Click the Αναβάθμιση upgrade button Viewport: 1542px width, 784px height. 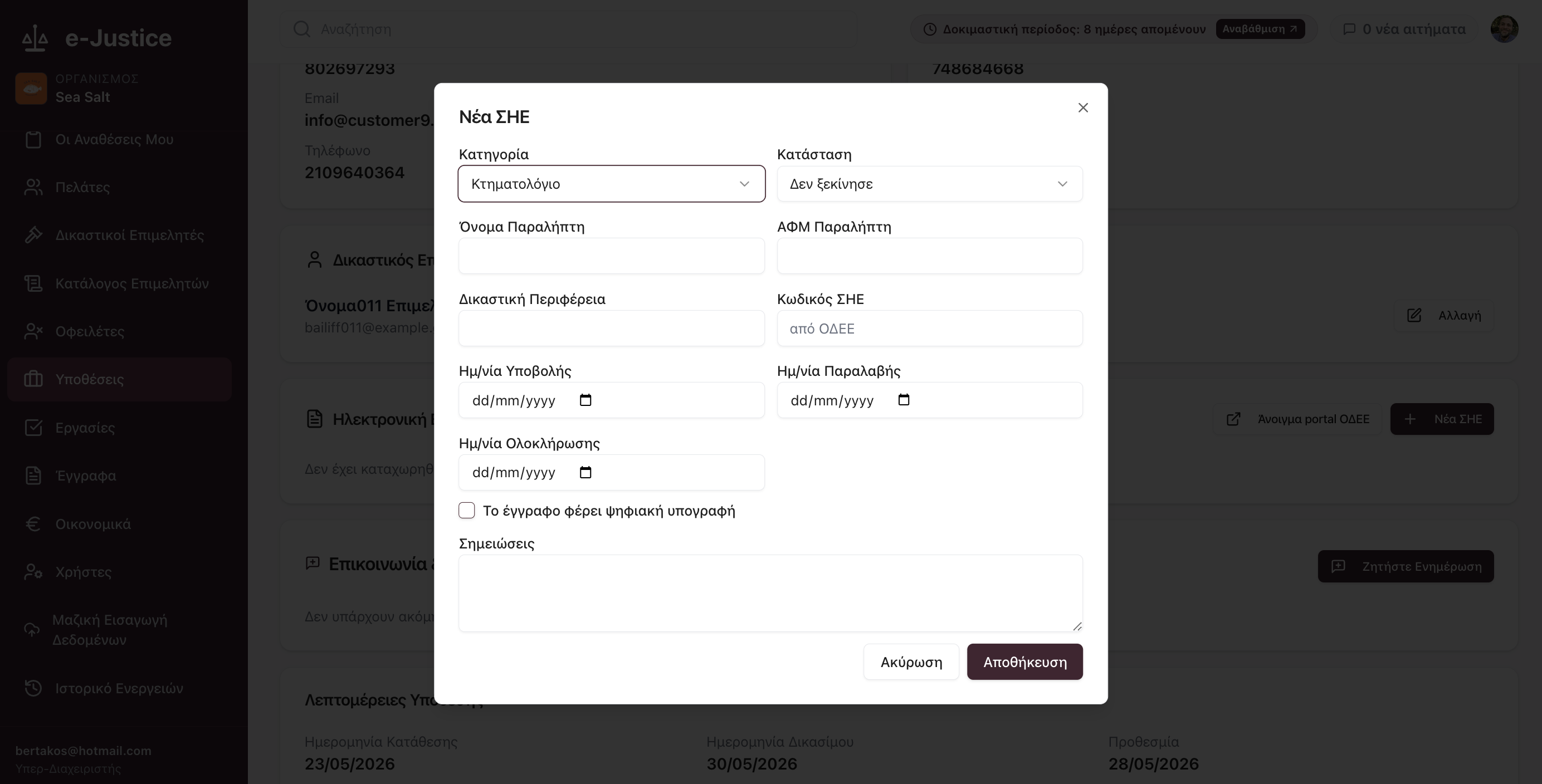pyautogui.click(x=1260, y=29)
